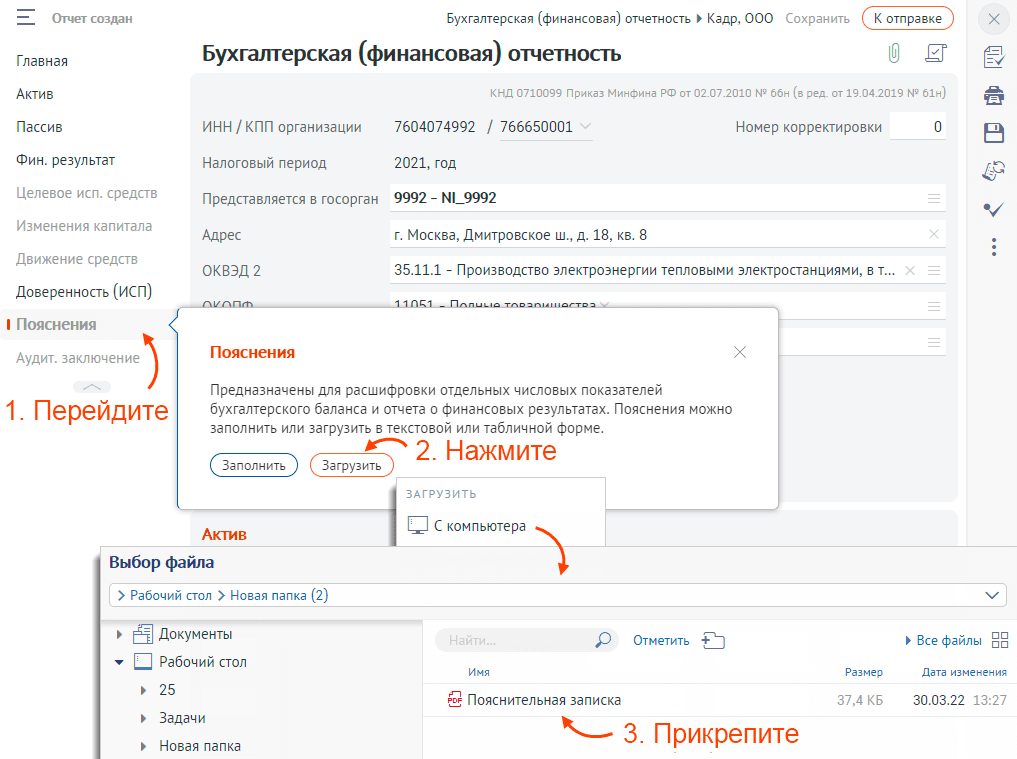
Task: Click the paperclip attachments icon
Action: point(894,53)
